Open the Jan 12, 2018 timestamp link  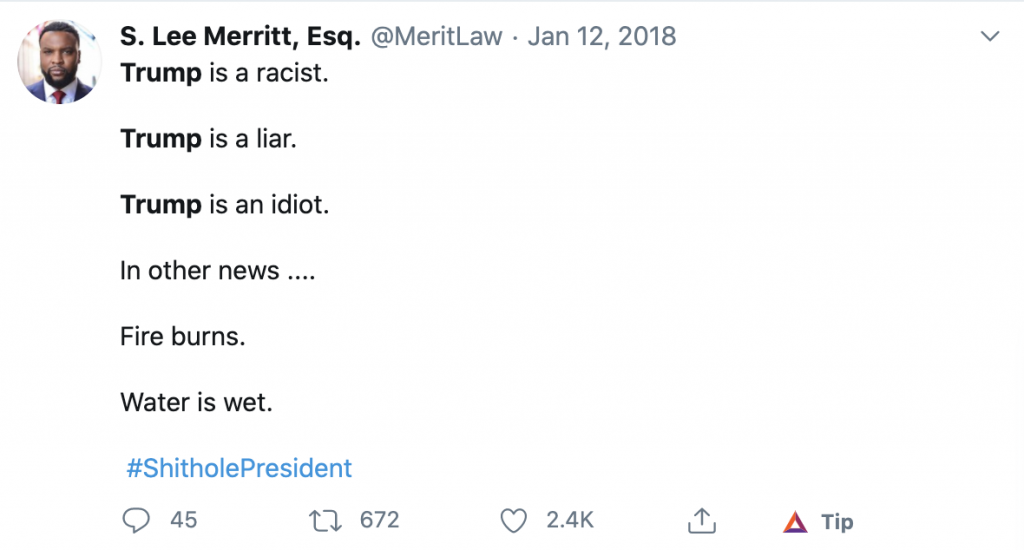click(x=602, y=37)
